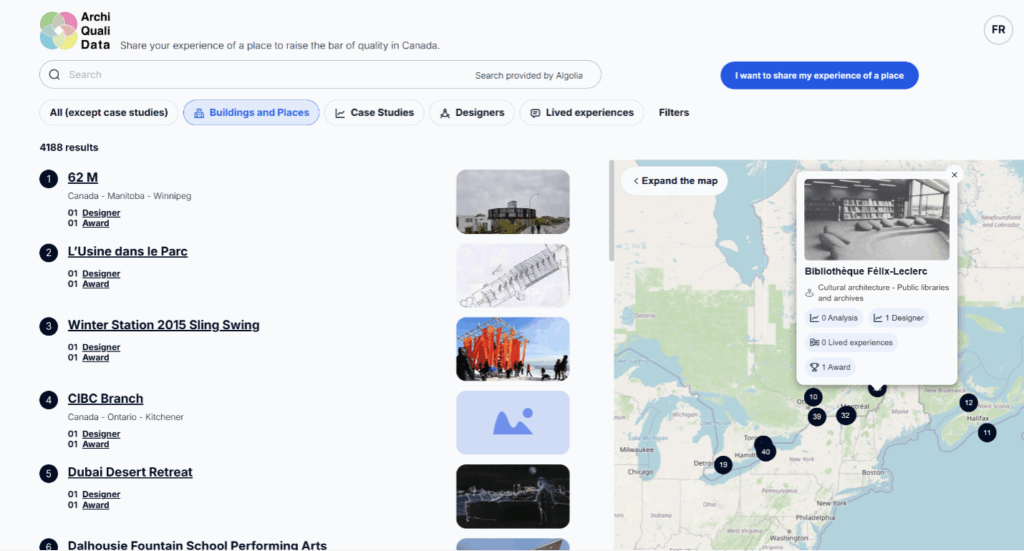
Task: Click the map cluster marker 19
Action: [x=723, y=465]
